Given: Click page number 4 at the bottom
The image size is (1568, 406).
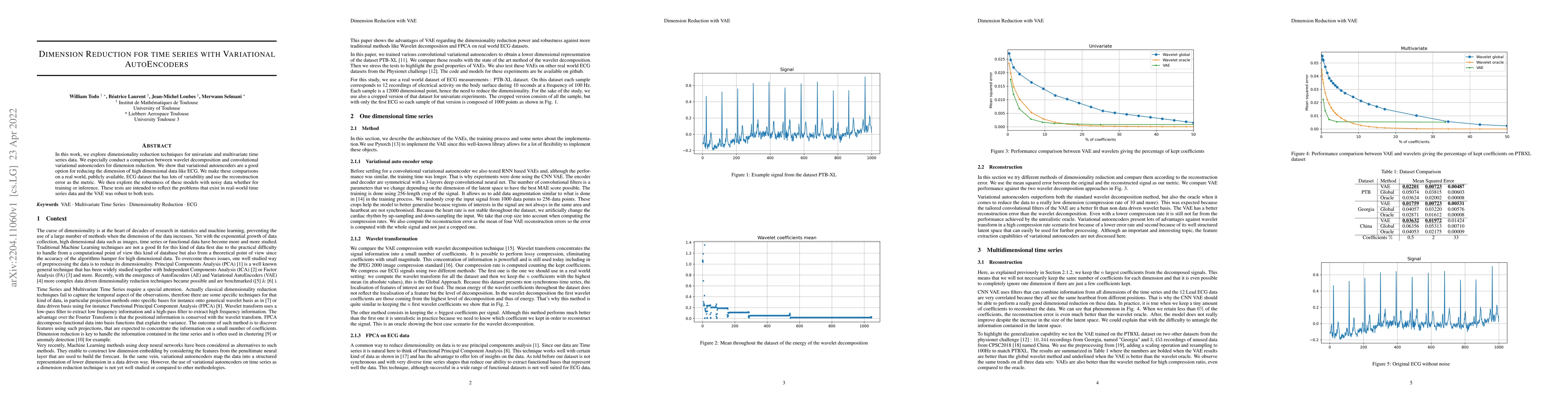Looking at the screenshot, I should tap(1097, 383).
